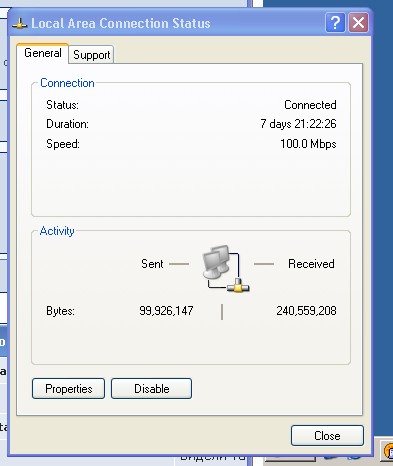Close dialog with the red X button
The image size is (393, 466).
pyautogui.click(x=358, y=23)
